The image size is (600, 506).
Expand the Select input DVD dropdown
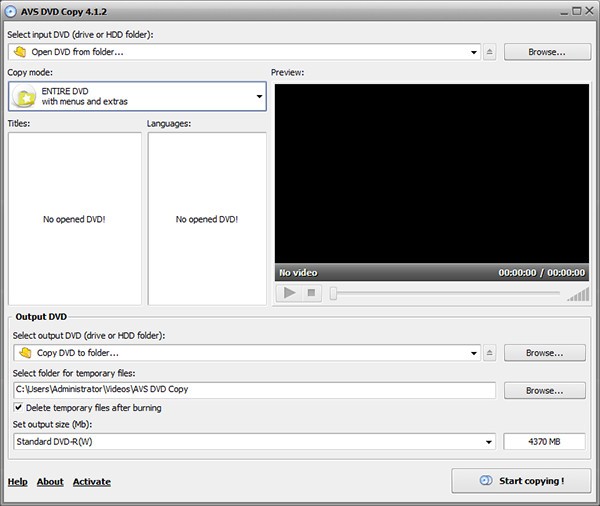[474, 52]
